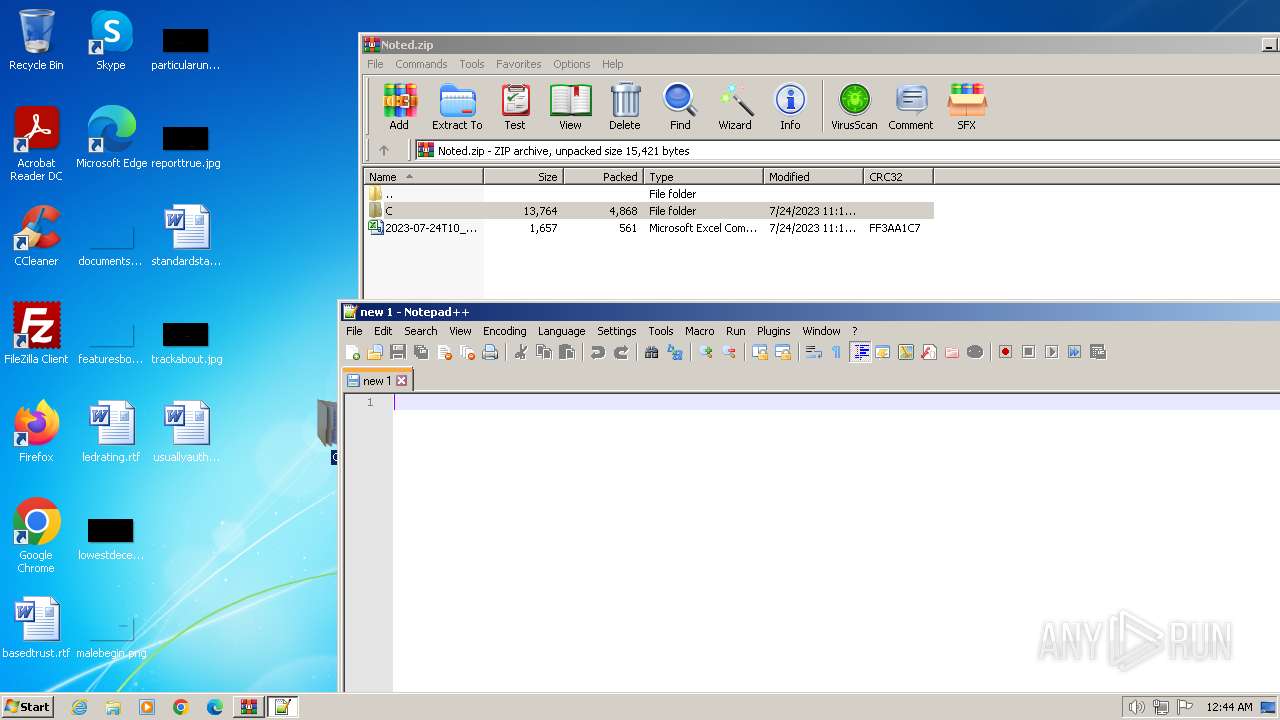
Task: Click Stop Recording macro button
Action: (1028, 352)
